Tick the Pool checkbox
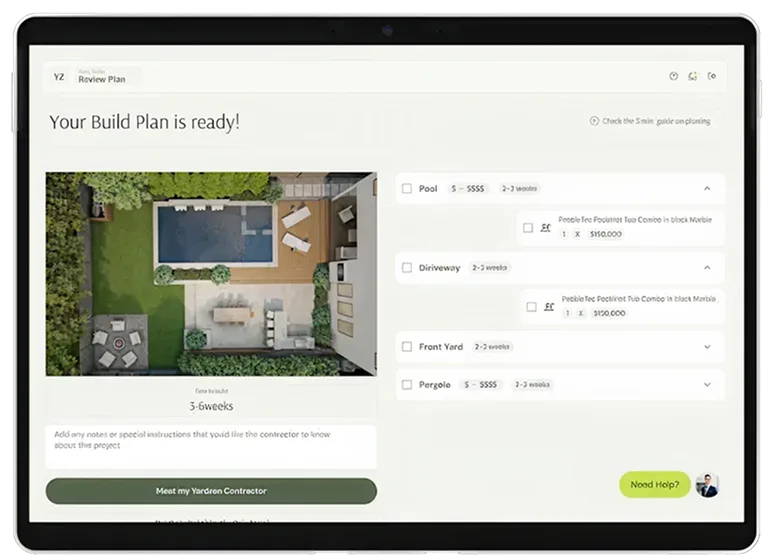Screen dimensions: 768x560 click(407, 189)
